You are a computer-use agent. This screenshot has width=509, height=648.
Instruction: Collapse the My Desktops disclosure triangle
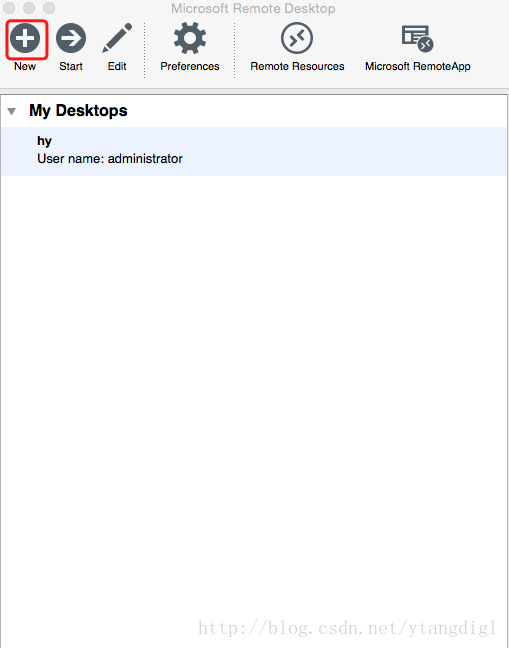[x=12, y=111]
